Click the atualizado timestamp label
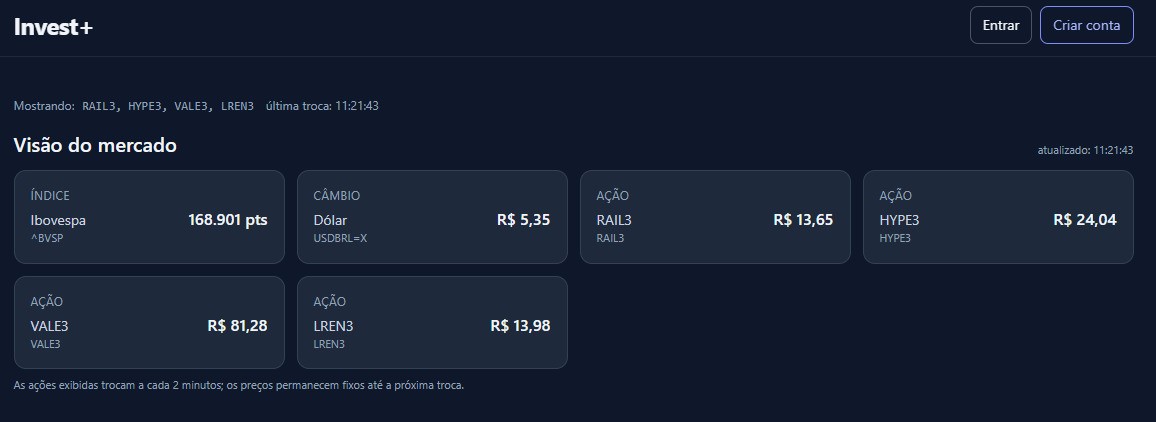The image size is (1156, 422). 1085,150
